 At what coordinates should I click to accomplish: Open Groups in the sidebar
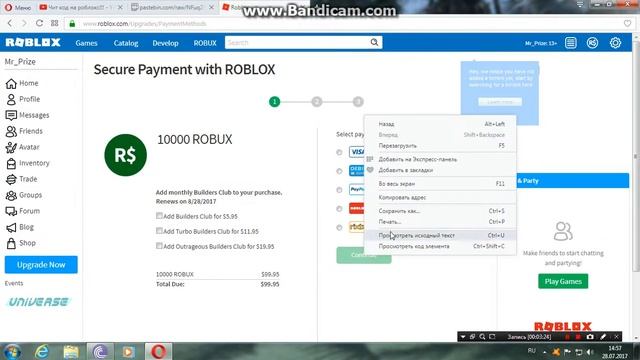point(24,195)
